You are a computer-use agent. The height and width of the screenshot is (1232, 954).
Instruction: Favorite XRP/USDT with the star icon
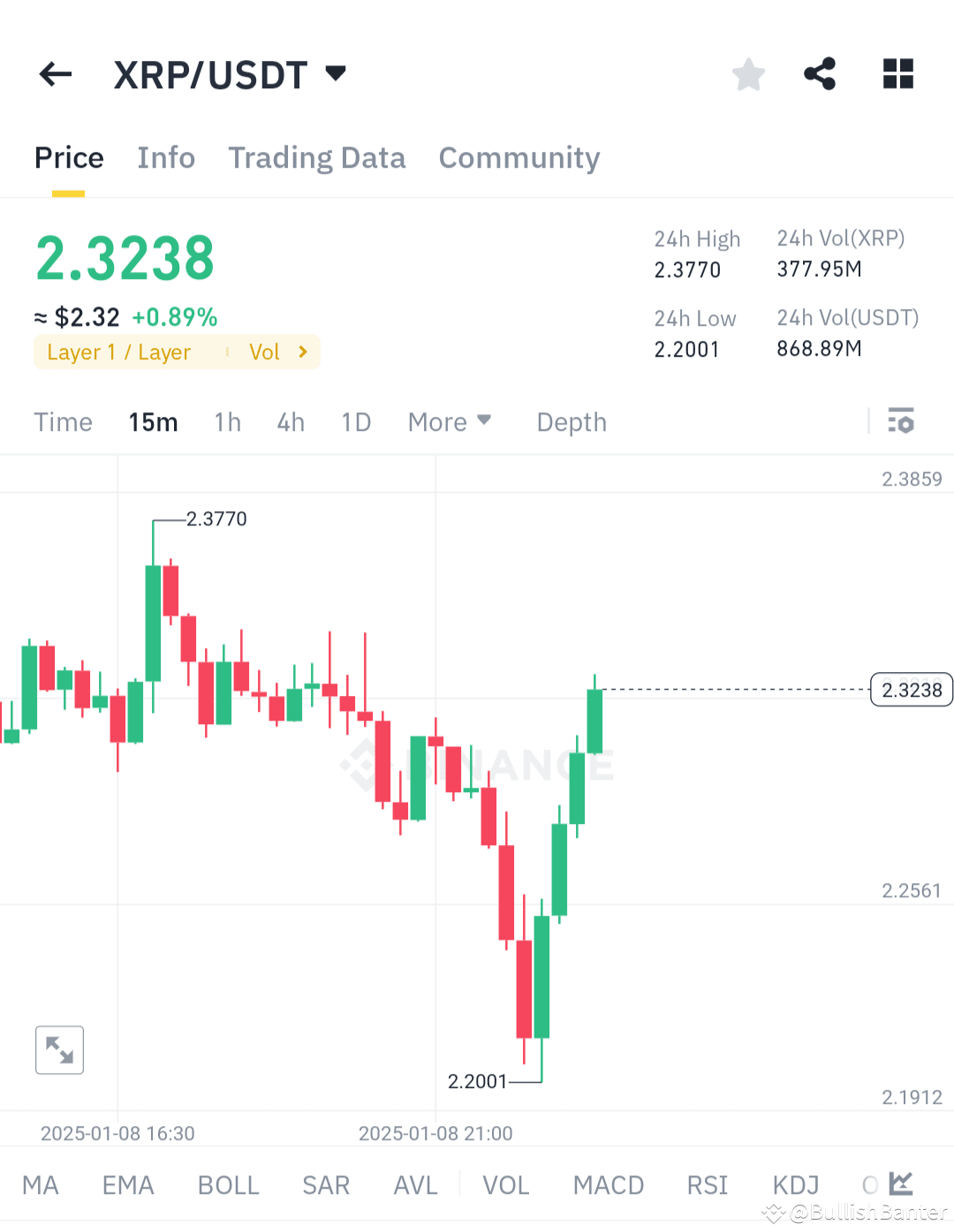pyautogui.click(x=748, y=74)
